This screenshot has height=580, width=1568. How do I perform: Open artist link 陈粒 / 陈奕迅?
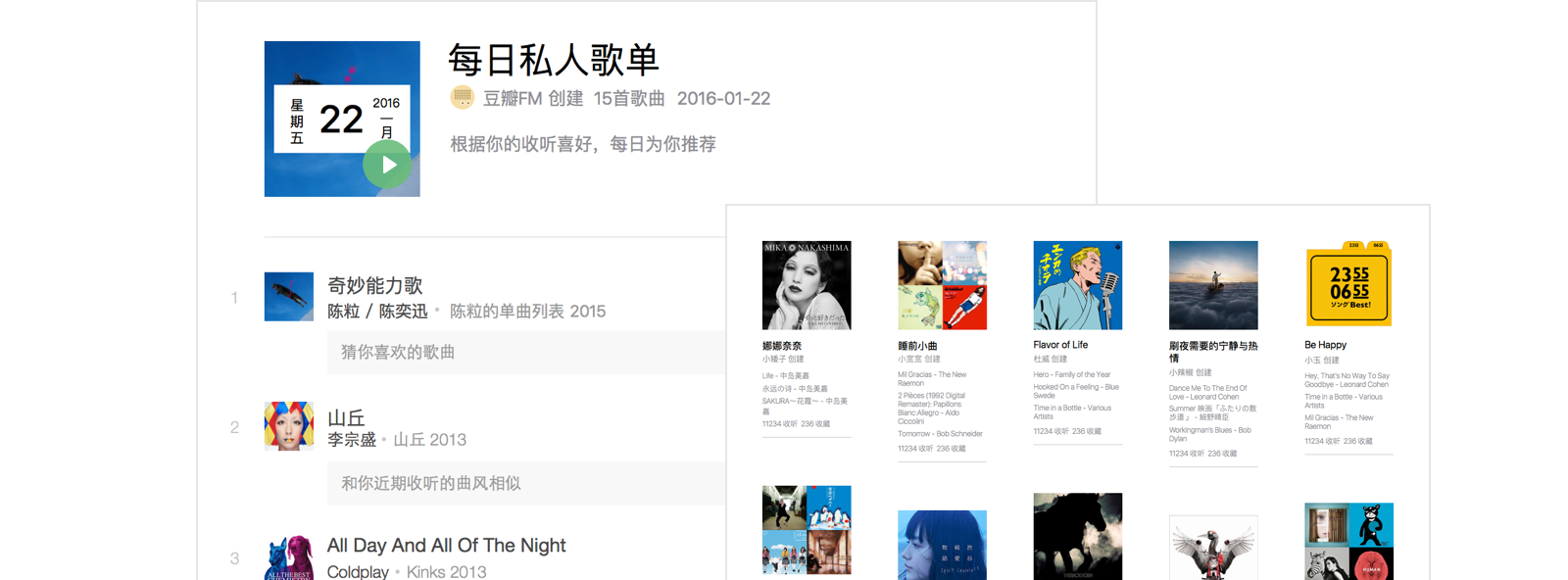(x=377, y=312)
